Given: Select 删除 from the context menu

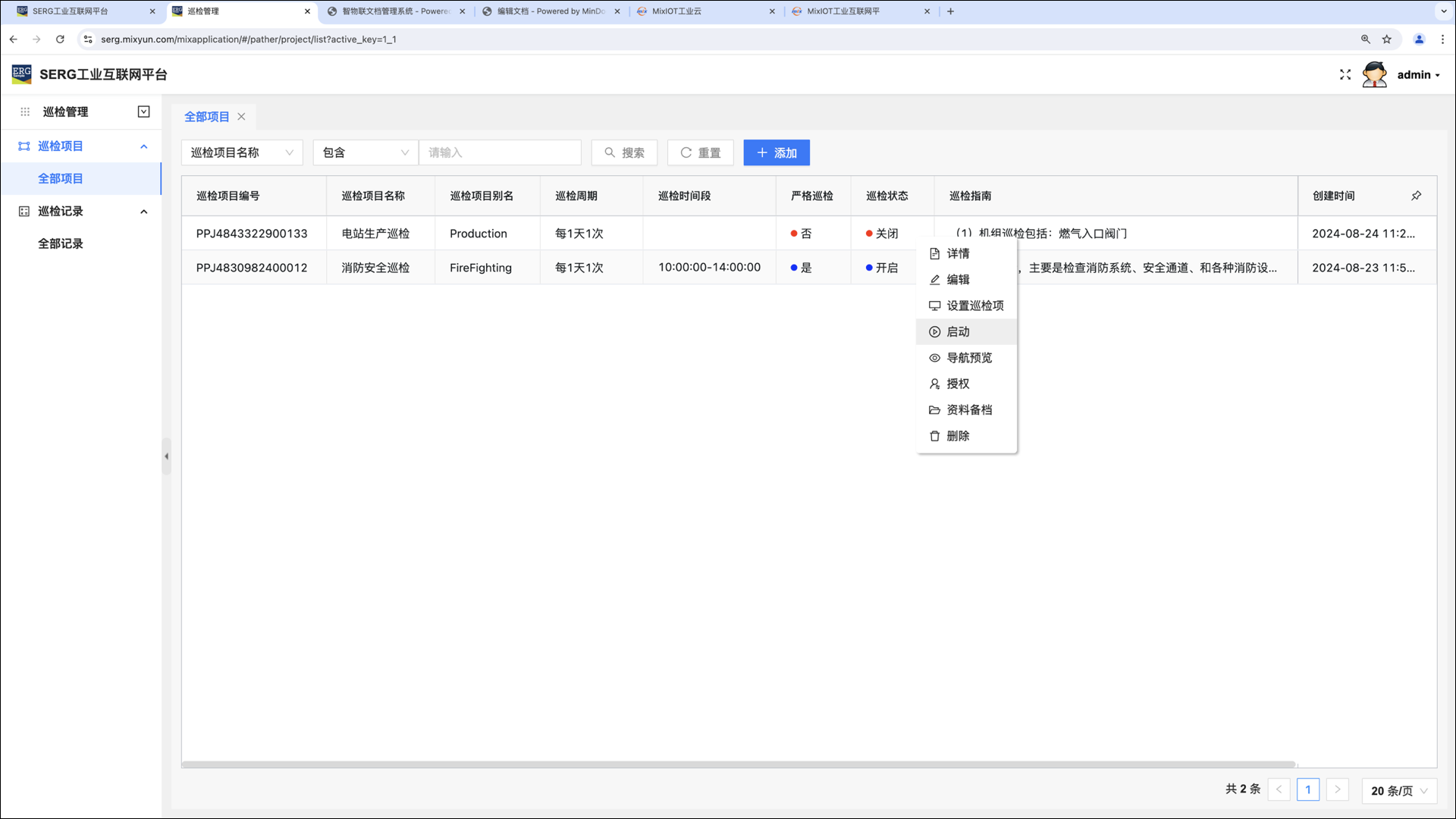Looking at the screenshot, I should 958,436.
